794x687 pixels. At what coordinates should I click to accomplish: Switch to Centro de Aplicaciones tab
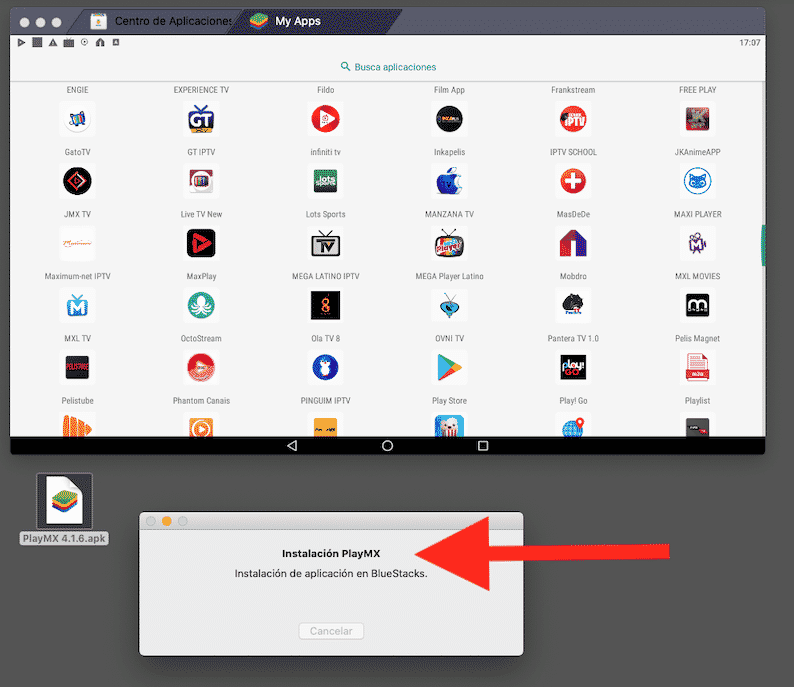157,21
